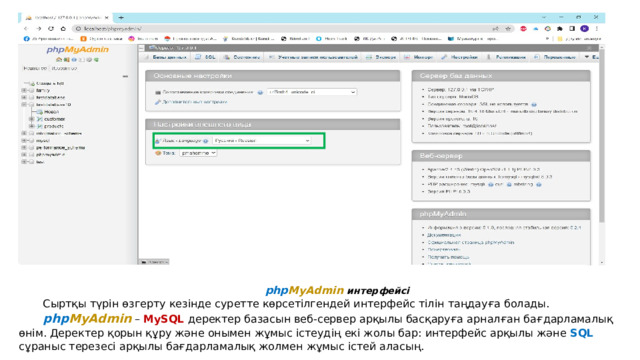Open the browser side panel icon

click(572, 29)
